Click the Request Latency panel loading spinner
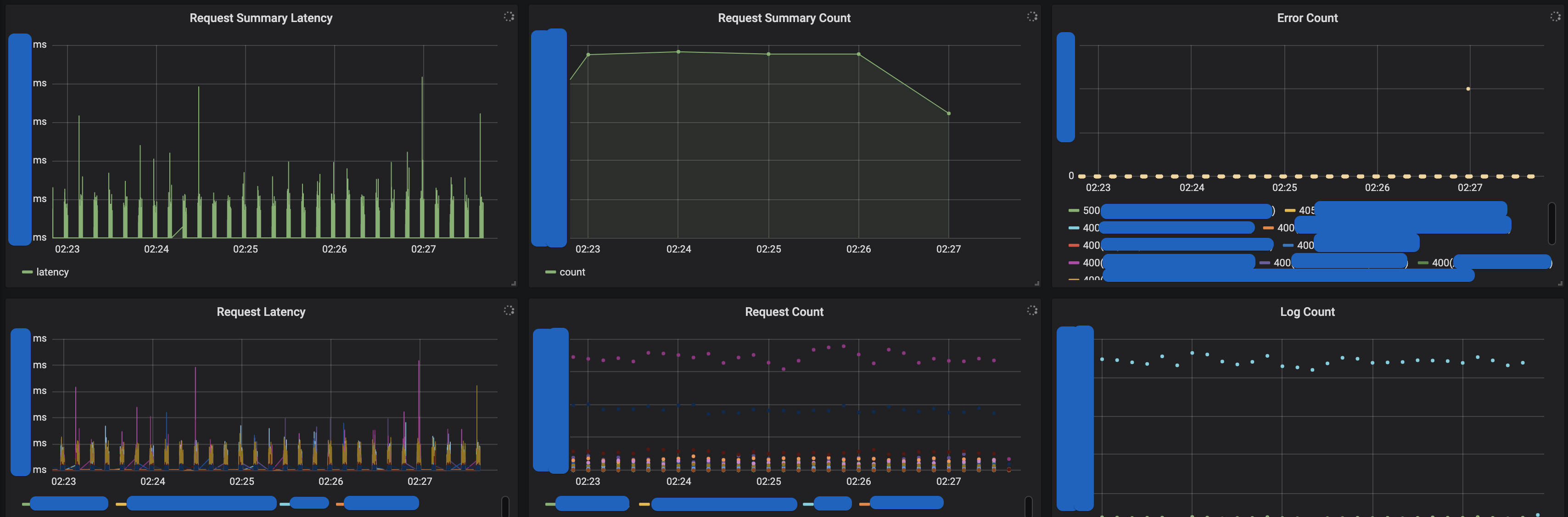The width and height of the screenshot is (1568, 517). (509, 310)
